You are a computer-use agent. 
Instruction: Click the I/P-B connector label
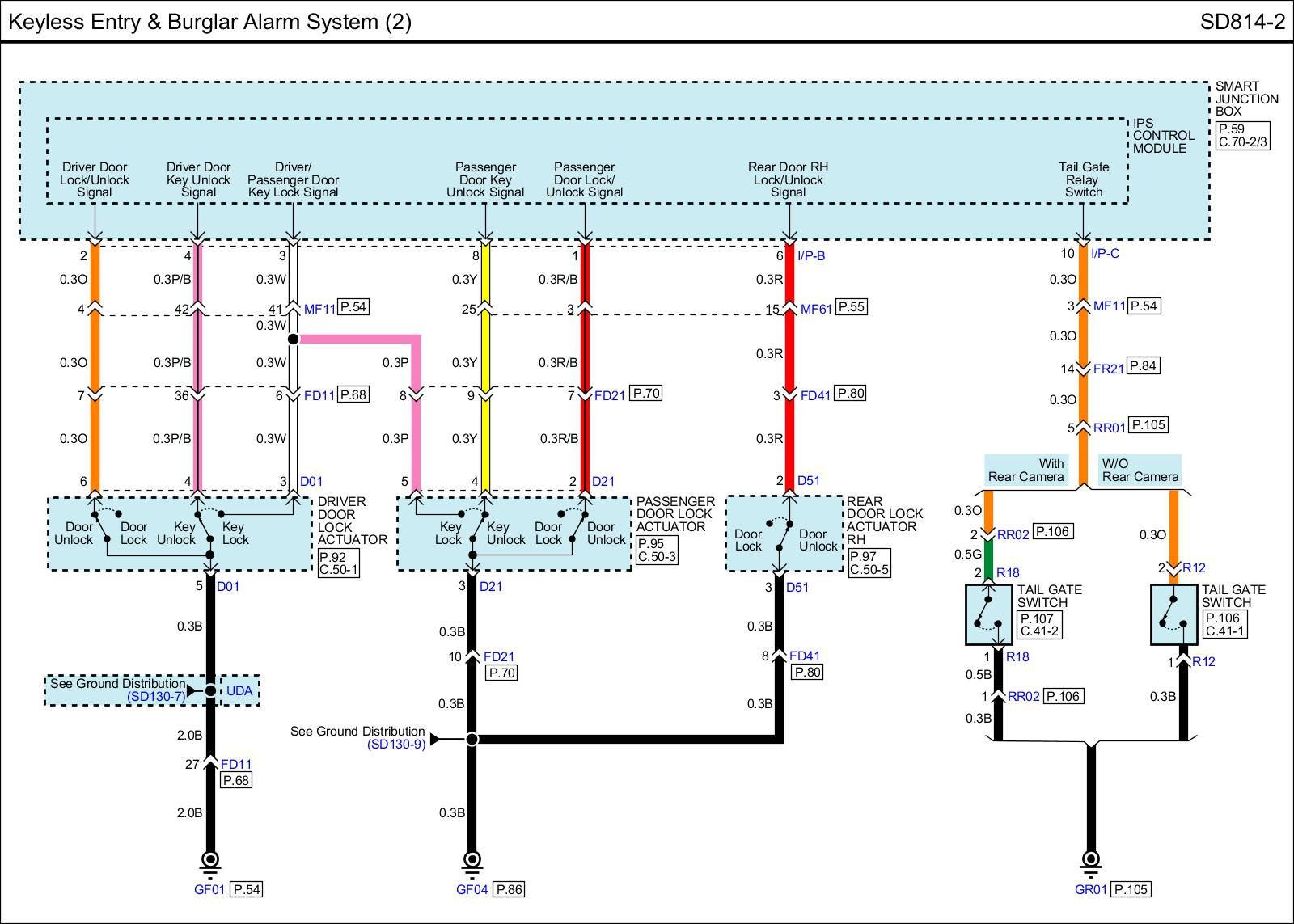point(810,255)
